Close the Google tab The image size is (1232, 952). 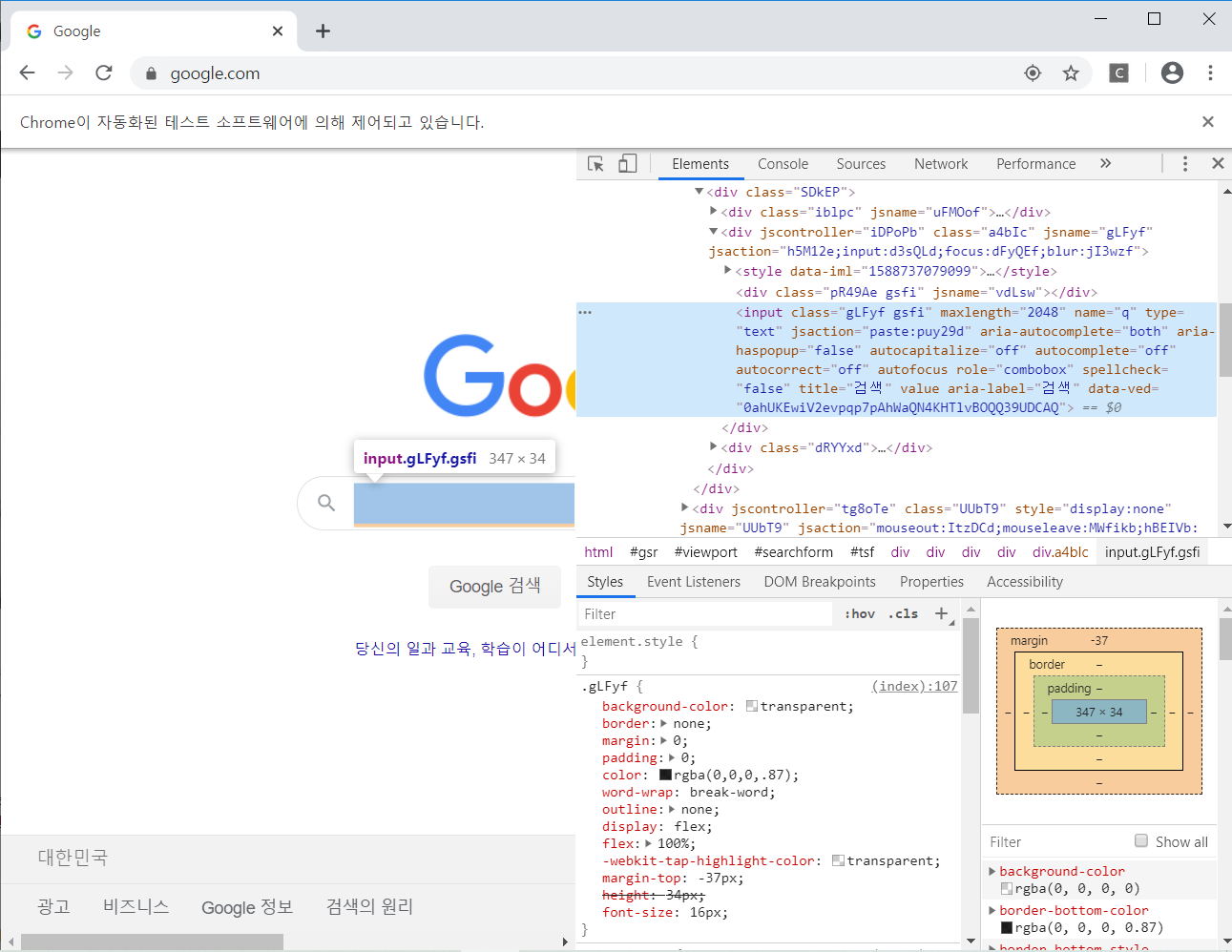pyautogui.click(x=278, y=31)
